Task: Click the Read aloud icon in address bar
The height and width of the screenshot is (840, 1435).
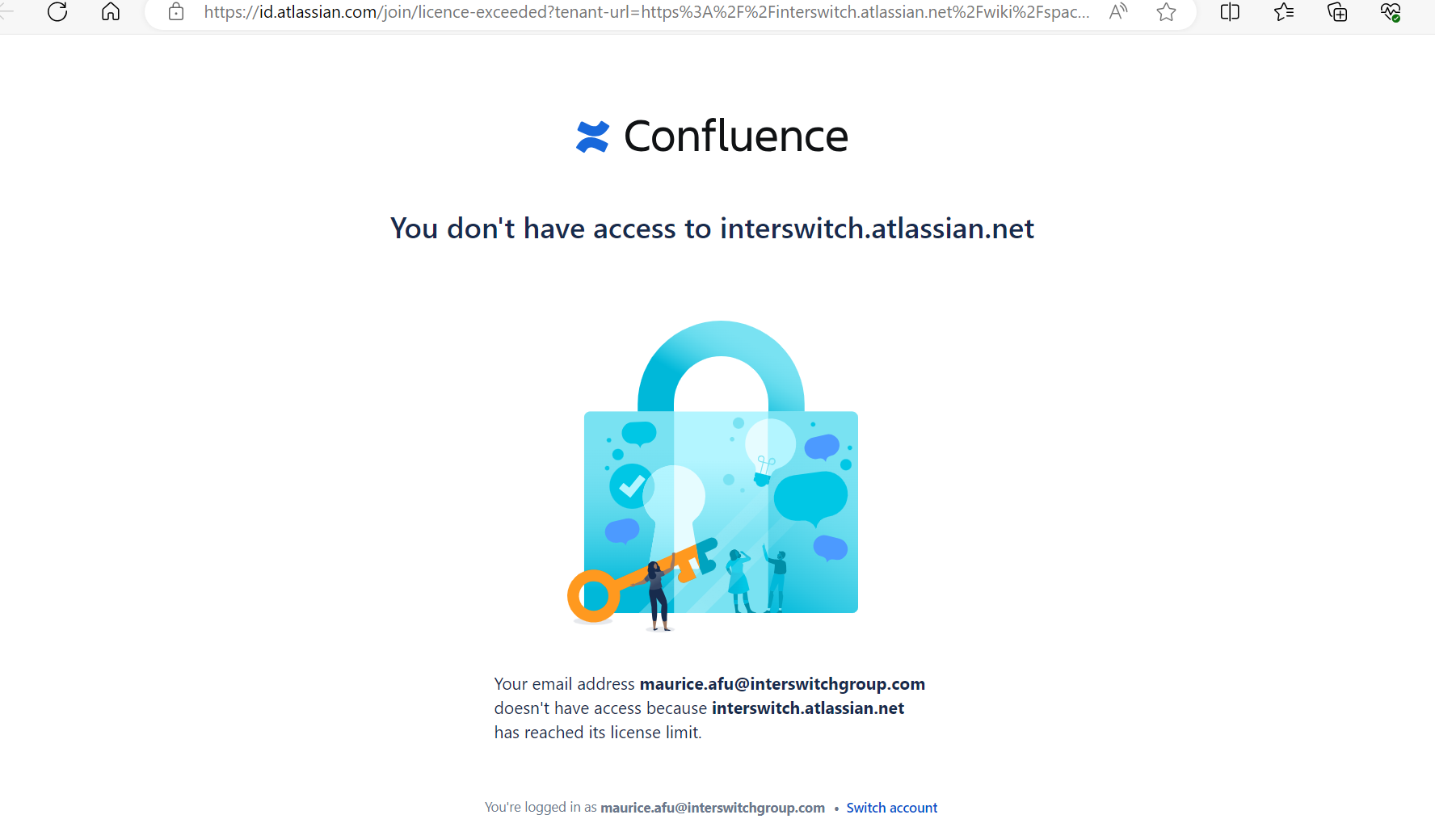Action: point(1118,12)
